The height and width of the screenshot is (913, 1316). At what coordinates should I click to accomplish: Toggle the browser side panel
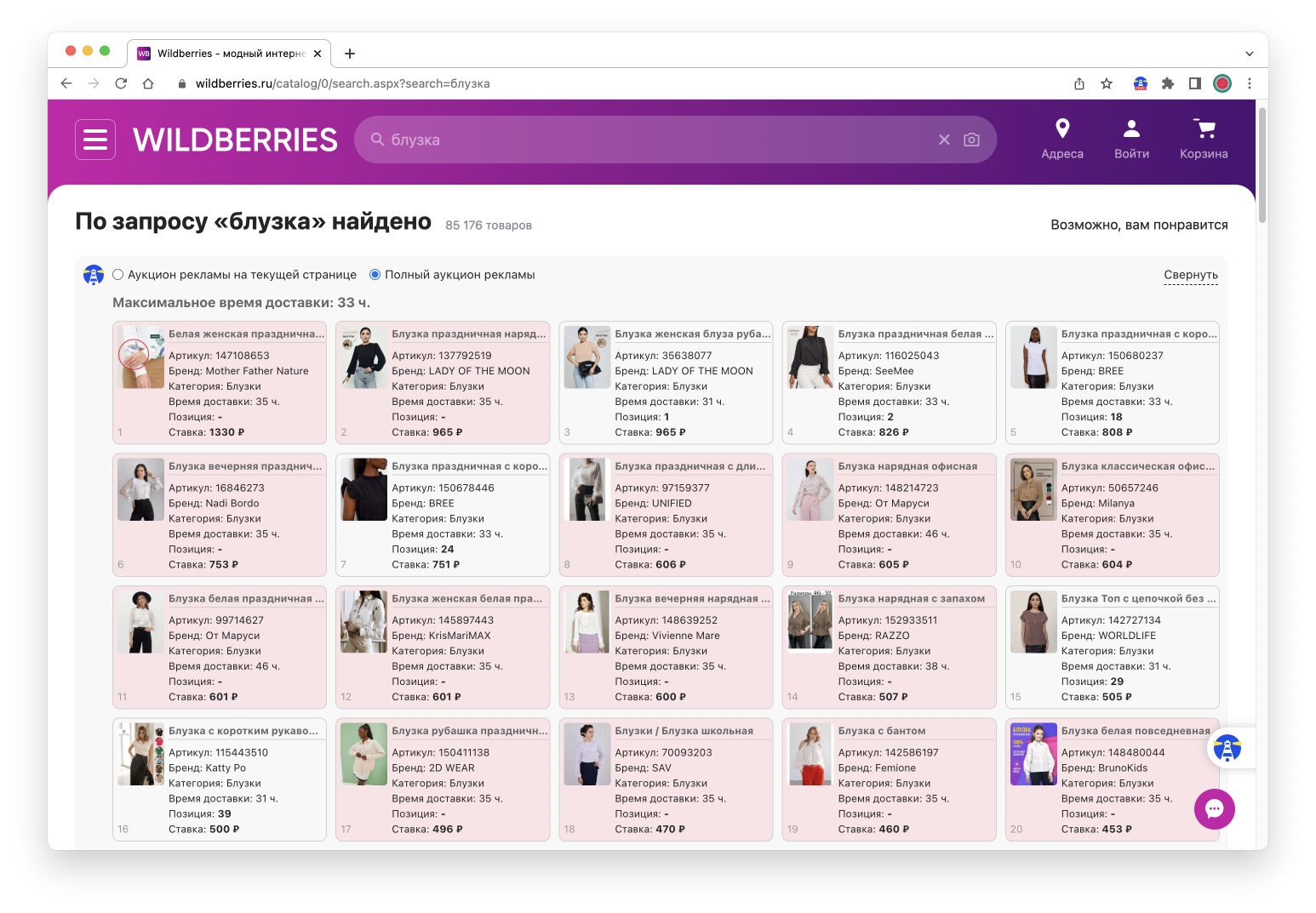pos(1195,83)
